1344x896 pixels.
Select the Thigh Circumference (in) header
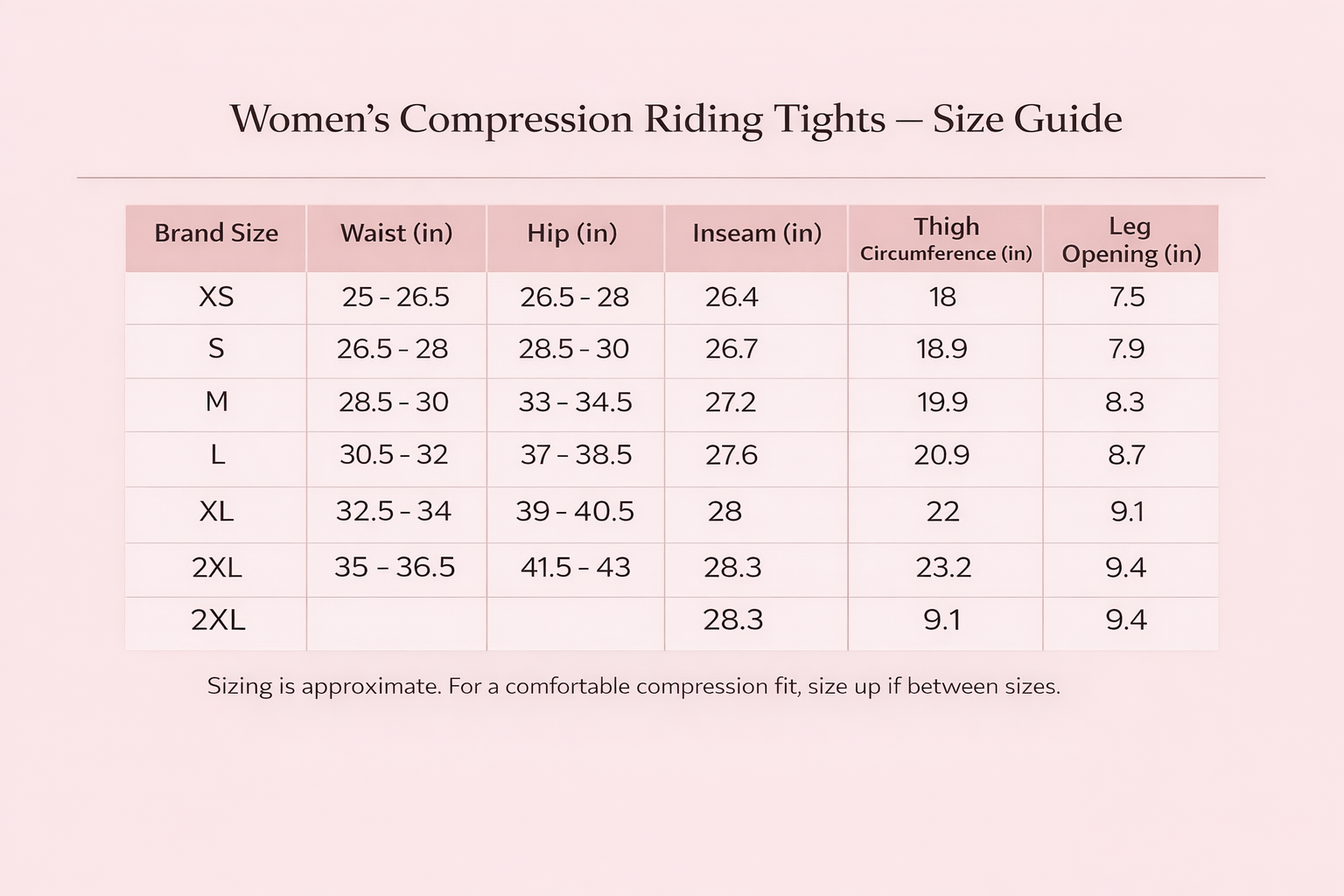[x=946, y=239]
